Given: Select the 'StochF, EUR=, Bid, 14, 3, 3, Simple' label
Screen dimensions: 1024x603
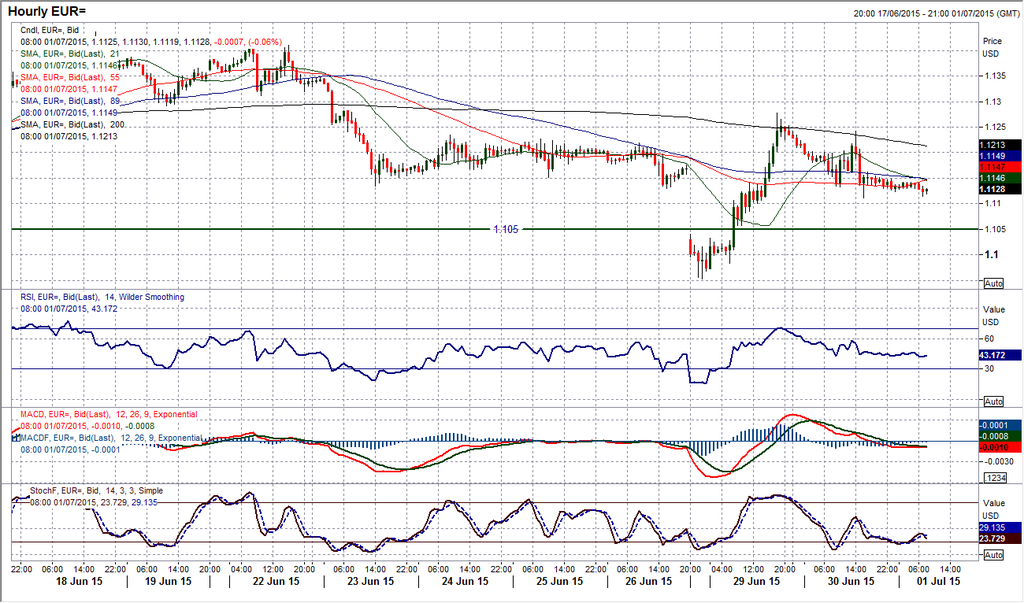Looking at the screenshot, I should tap(97, 491).
